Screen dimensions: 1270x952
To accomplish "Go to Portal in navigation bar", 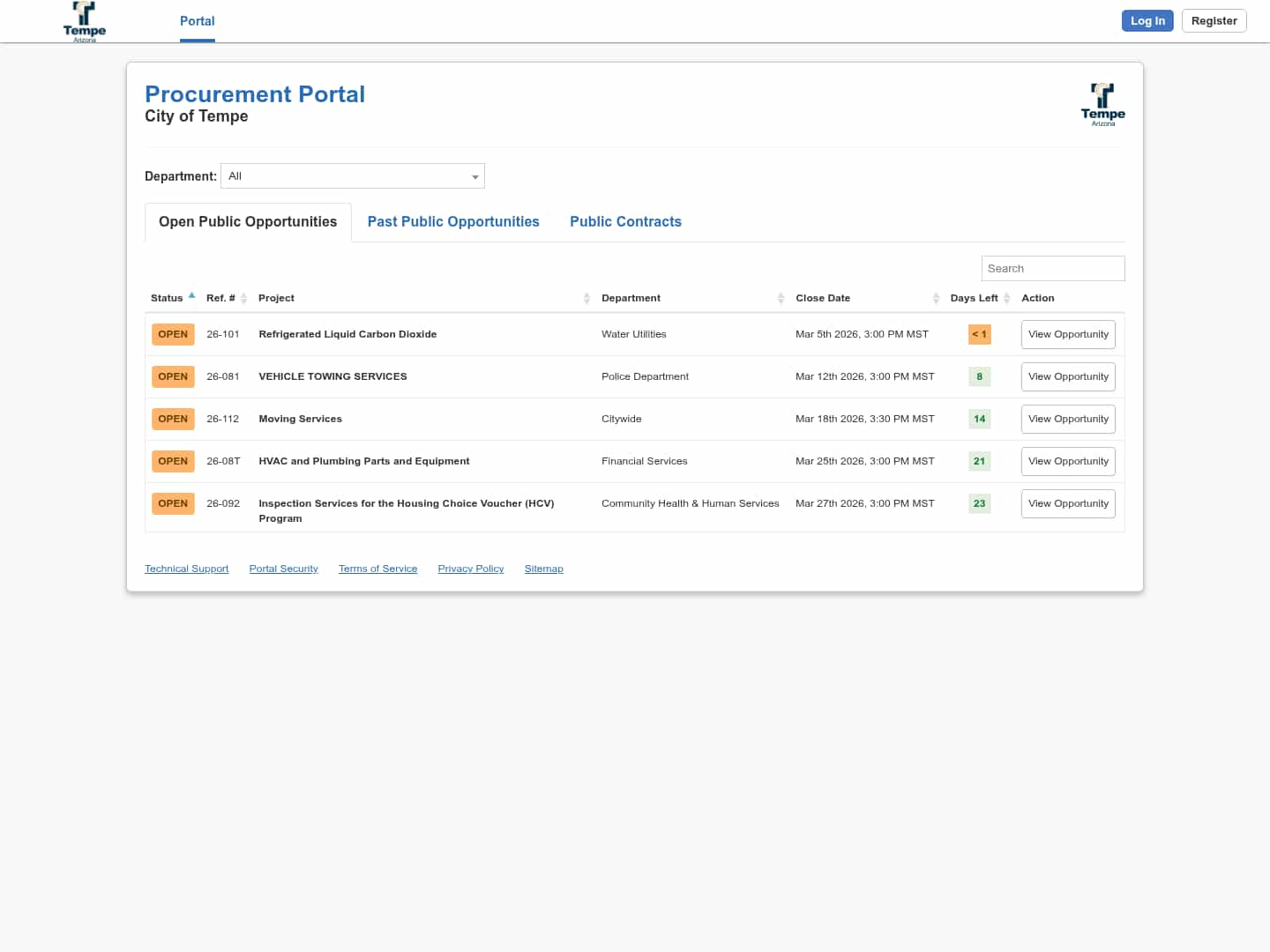I will click(197, 21).
